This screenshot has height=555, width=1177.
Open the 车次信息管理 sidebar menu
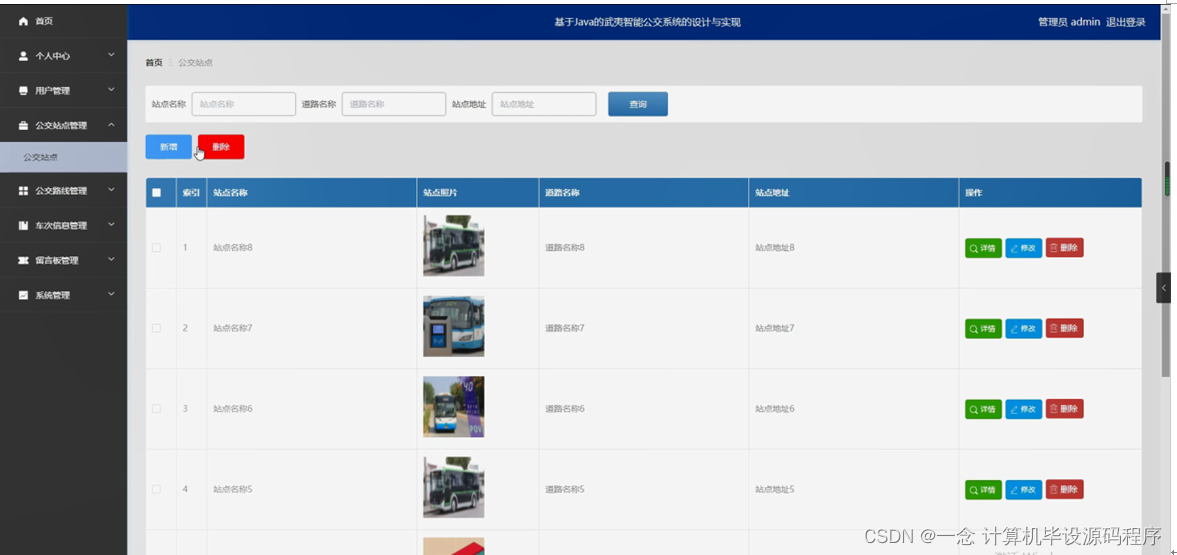[64, 225]
